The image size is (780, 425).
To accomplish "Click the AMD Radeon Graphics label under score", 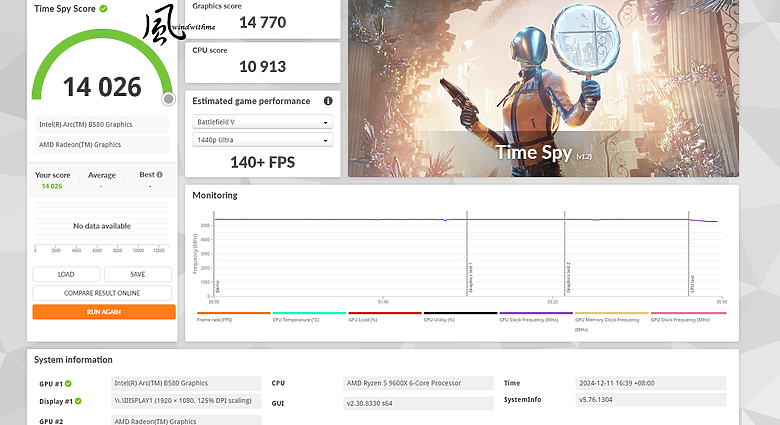I will click(102, 145).
